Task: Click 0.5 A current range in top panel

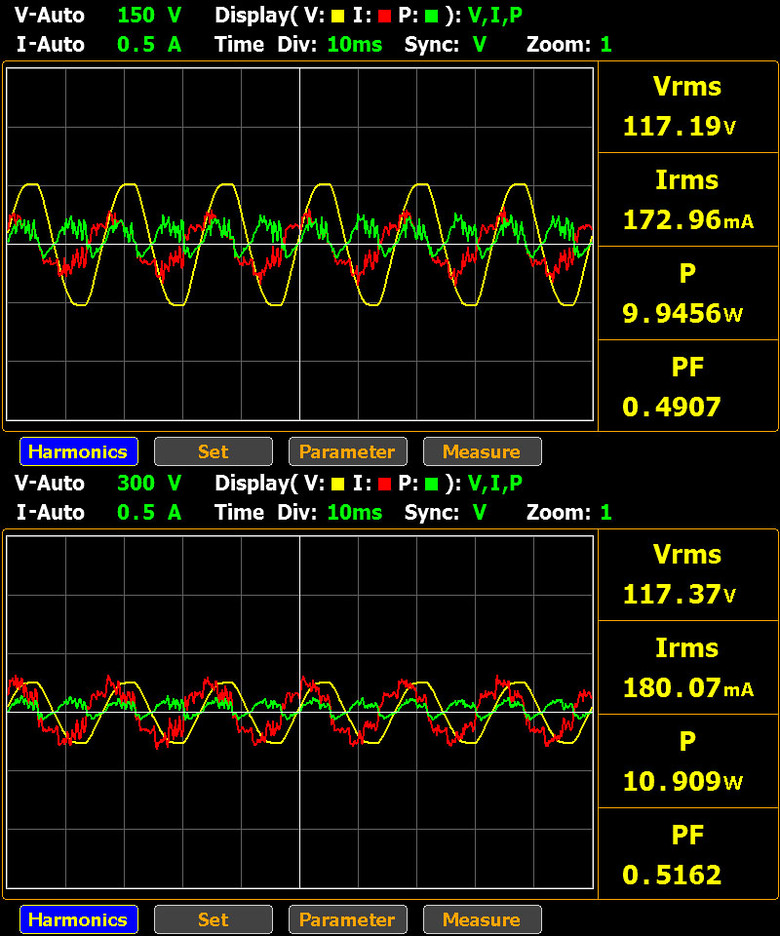Action: 149,44
